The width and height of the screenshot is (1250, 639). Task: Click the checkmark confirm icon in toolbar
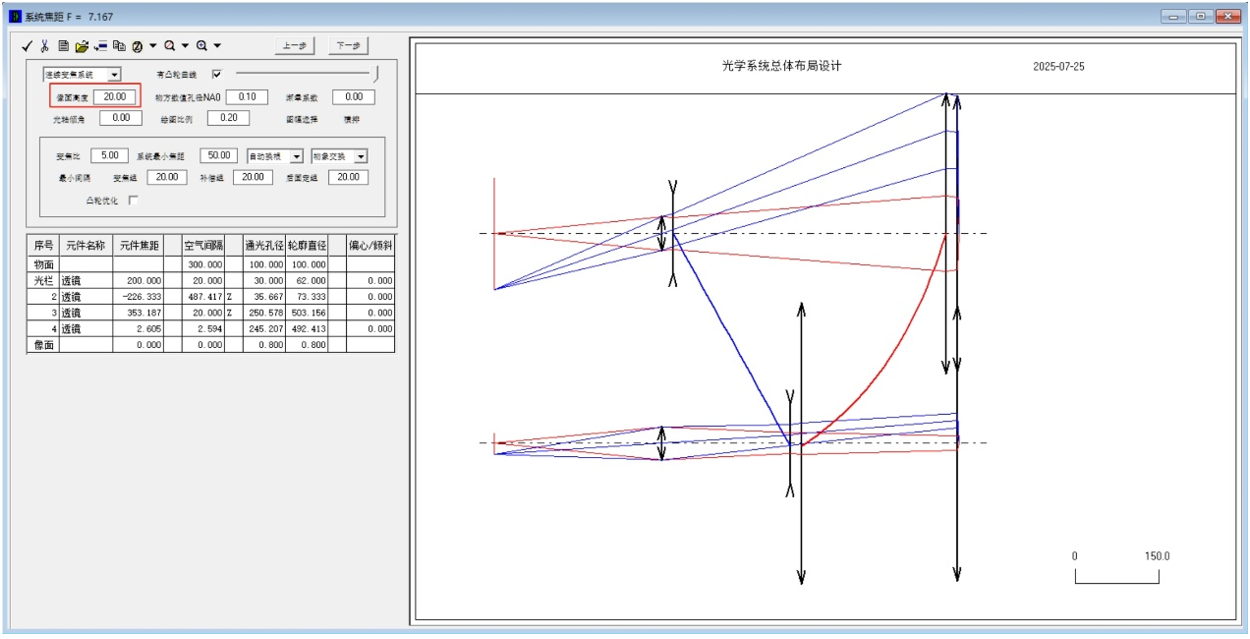pyautogui.click(x=28, y=46)
